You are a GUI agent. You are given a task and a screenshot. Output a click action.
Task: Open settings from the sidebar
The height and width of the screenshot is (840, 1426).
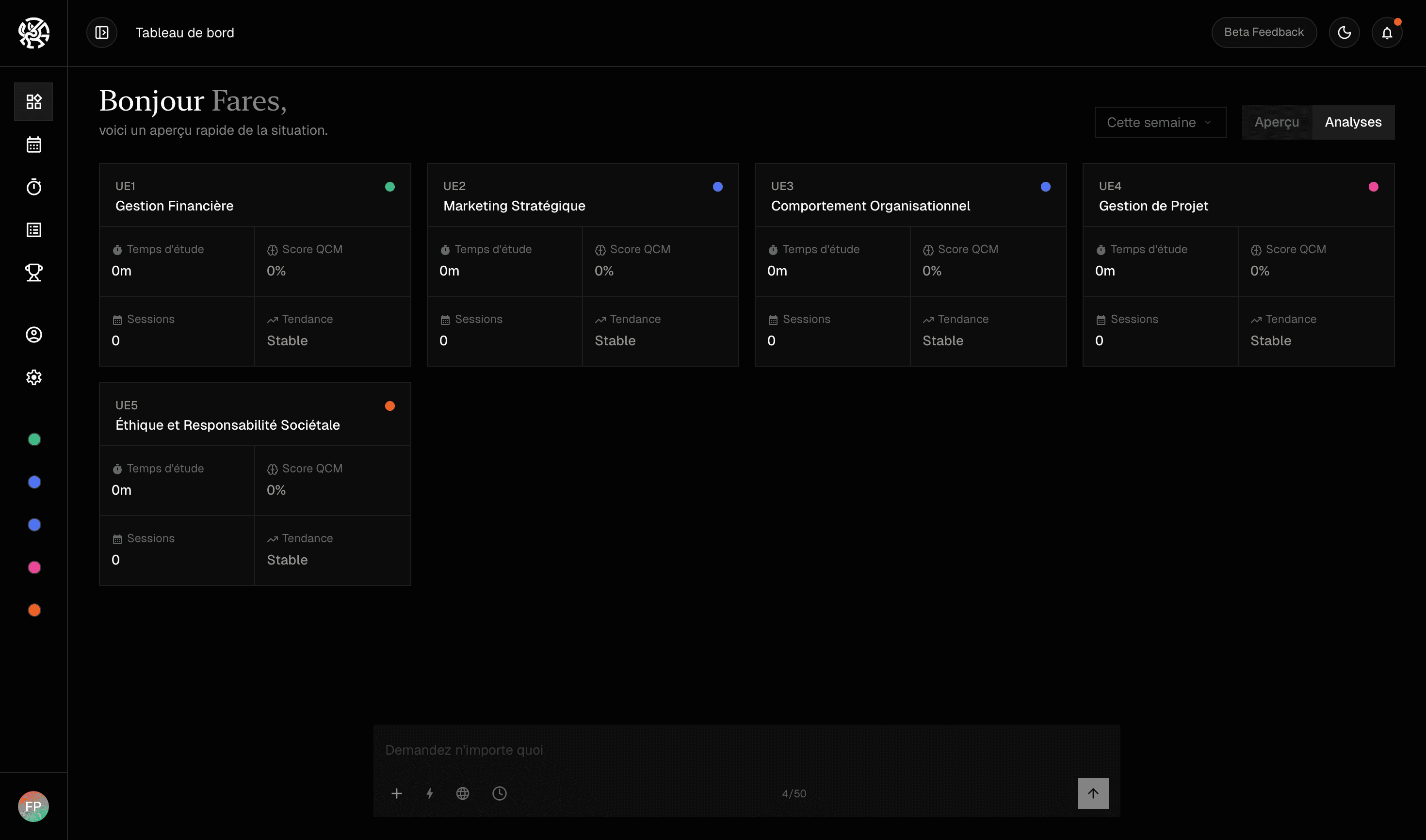(x=33, y=377)
